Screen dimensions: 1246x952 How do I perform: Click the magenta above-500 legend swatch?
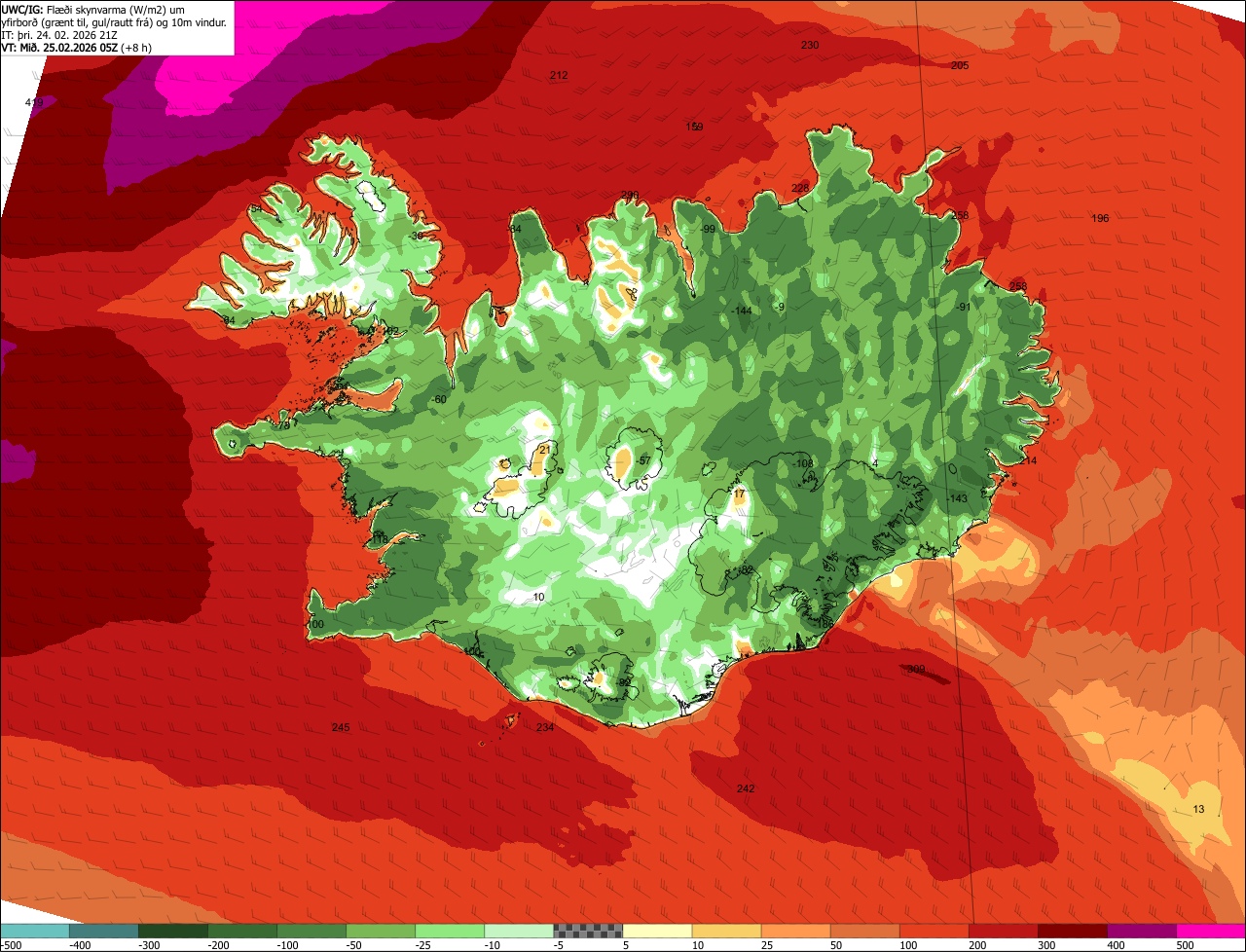1211,930
